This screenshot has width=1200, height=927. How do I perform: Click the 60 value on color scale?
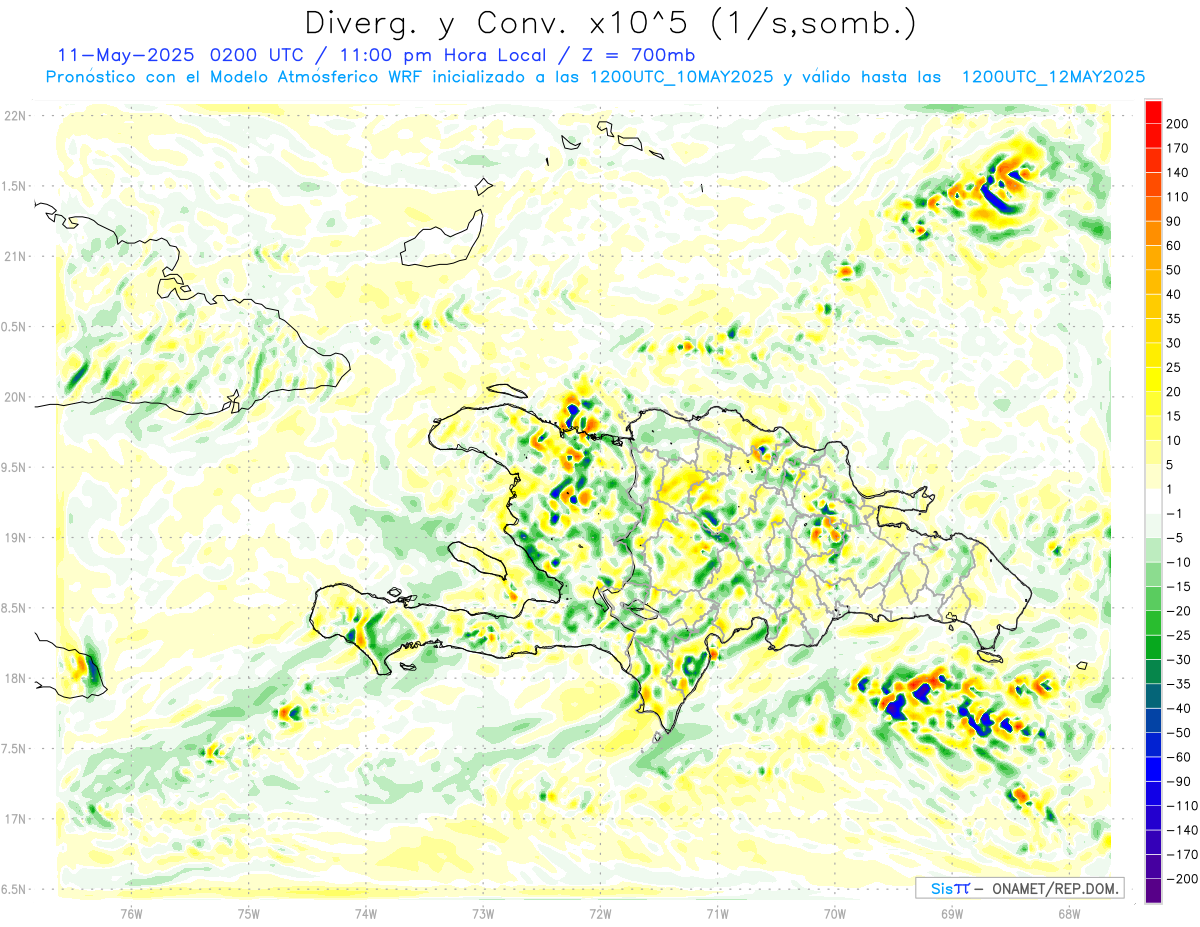pyautogui.click(x=1174, y=246)
